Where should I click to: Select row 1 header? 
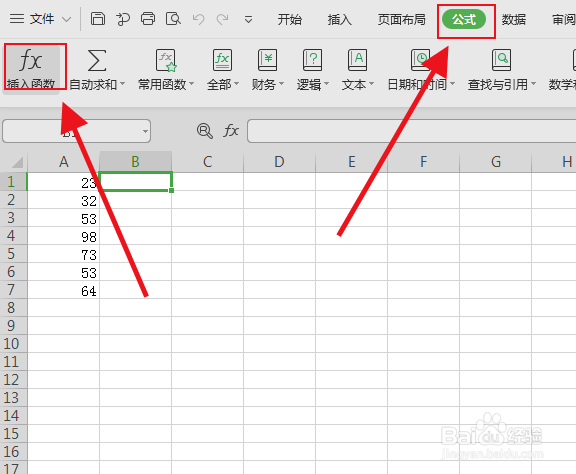point(14,182)
